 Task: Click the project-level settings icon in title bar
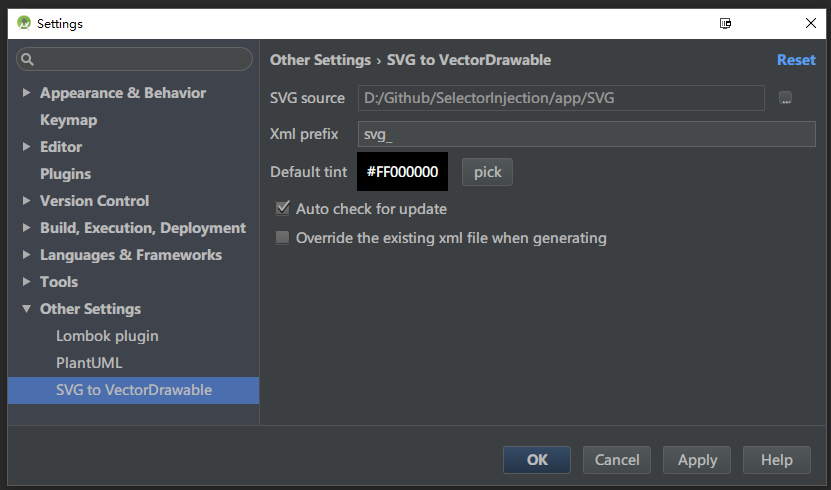(x=725, y=23)
